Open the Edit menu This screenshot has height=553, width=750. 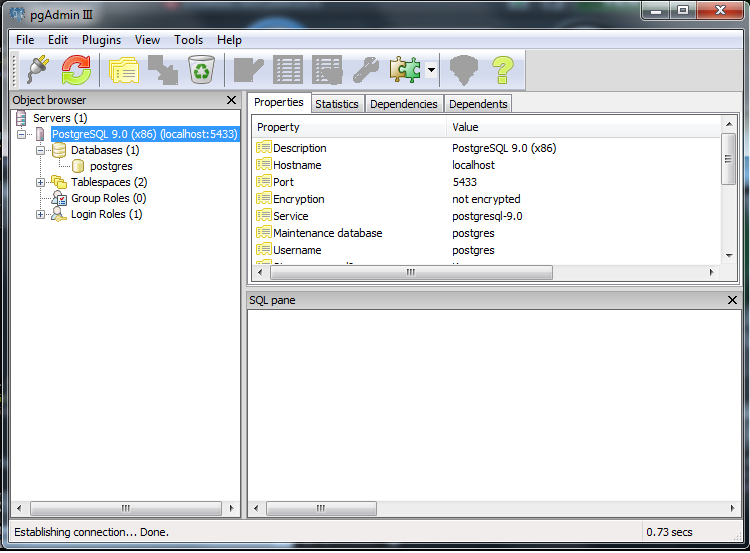tap(58, 40)
